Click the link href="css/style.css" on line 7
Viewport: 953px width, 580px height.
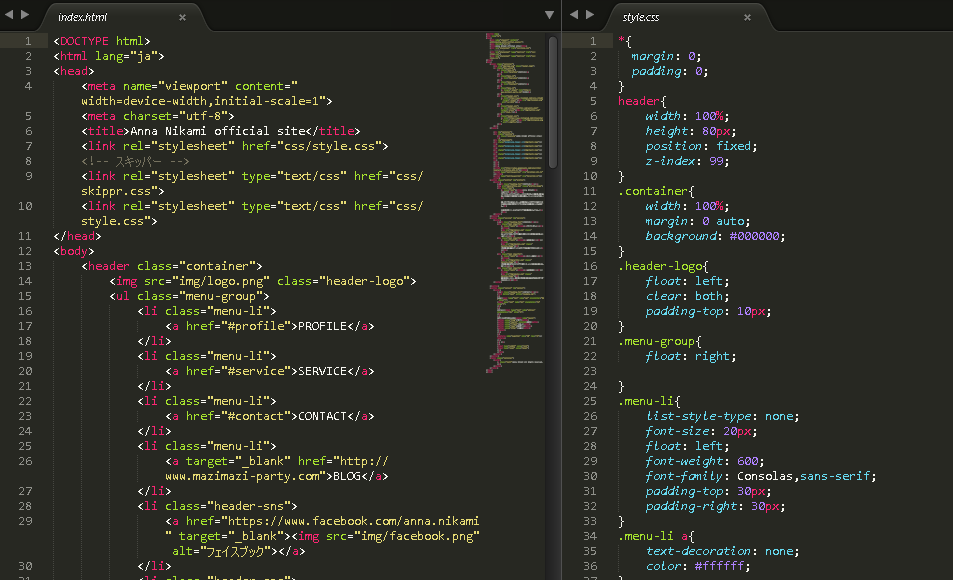pyautogui.click(x=235, y=146)
